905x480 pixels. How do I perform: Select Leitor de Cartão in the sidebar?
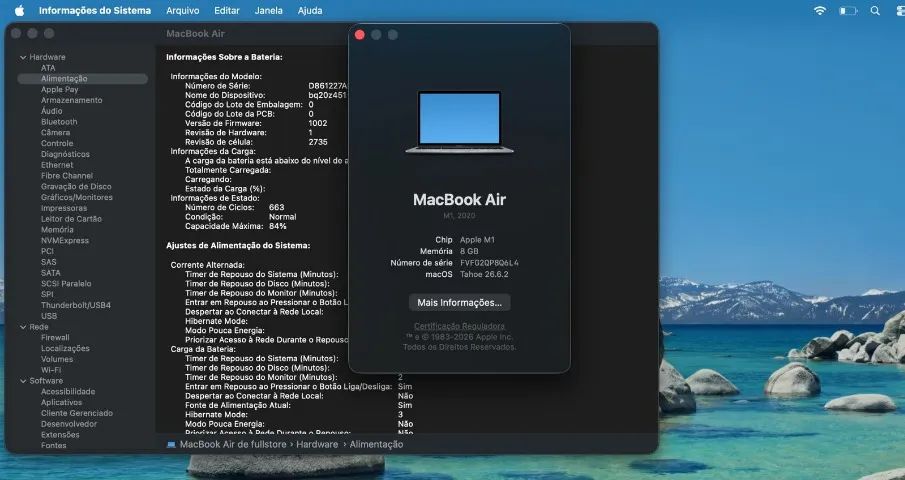[x=72, y=219]
